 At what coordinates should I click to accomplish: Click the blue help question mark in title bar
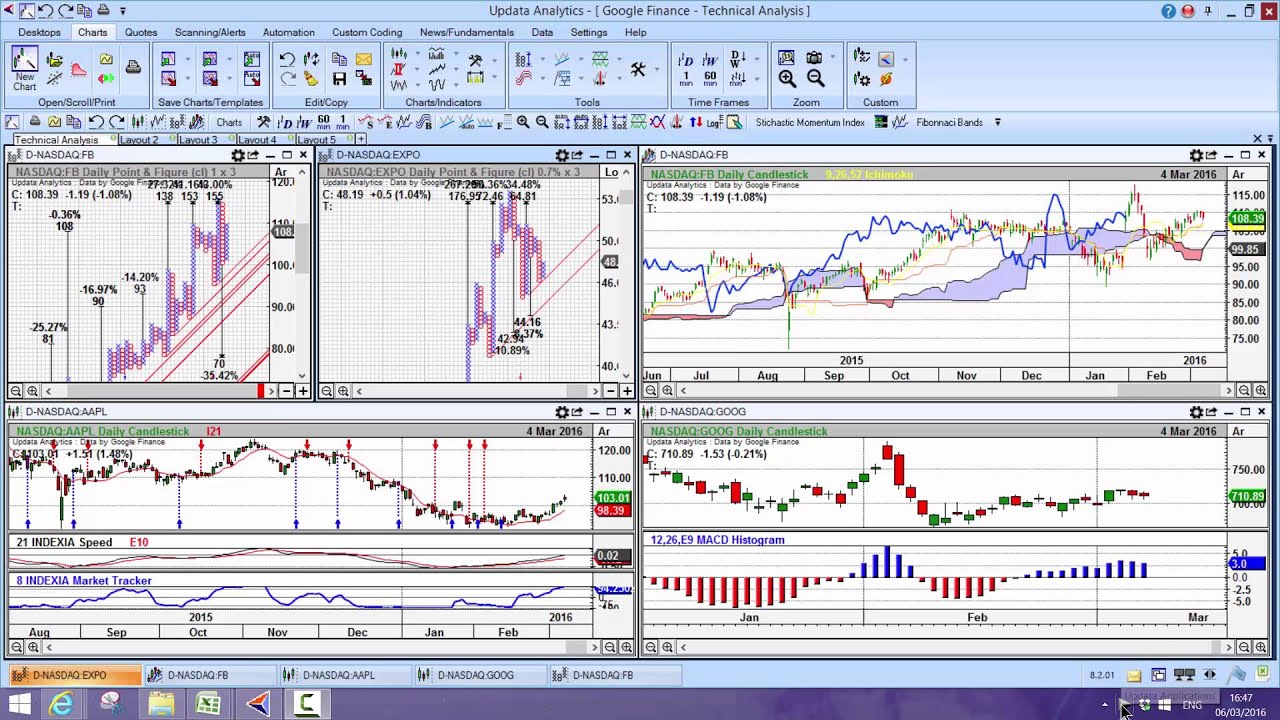1168,11
